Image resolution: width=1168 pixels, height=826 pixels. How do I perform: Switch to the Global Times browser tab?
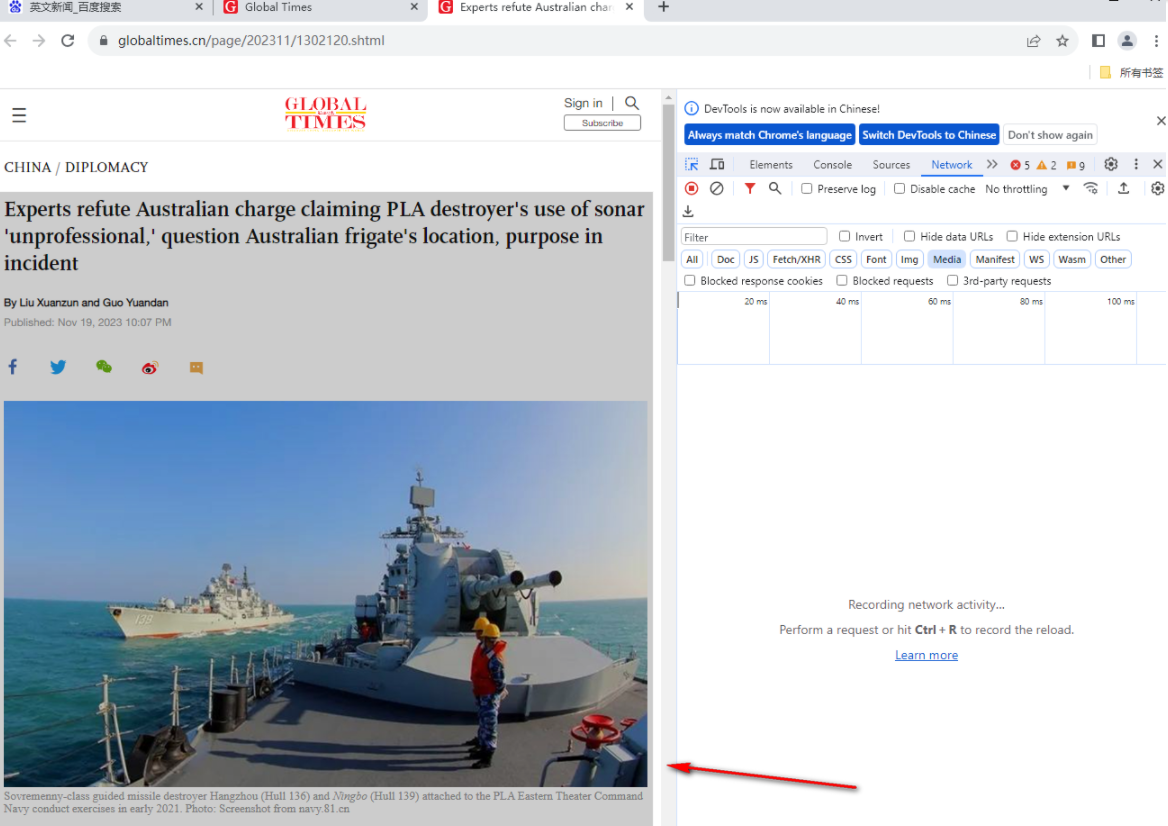[320, 7]
